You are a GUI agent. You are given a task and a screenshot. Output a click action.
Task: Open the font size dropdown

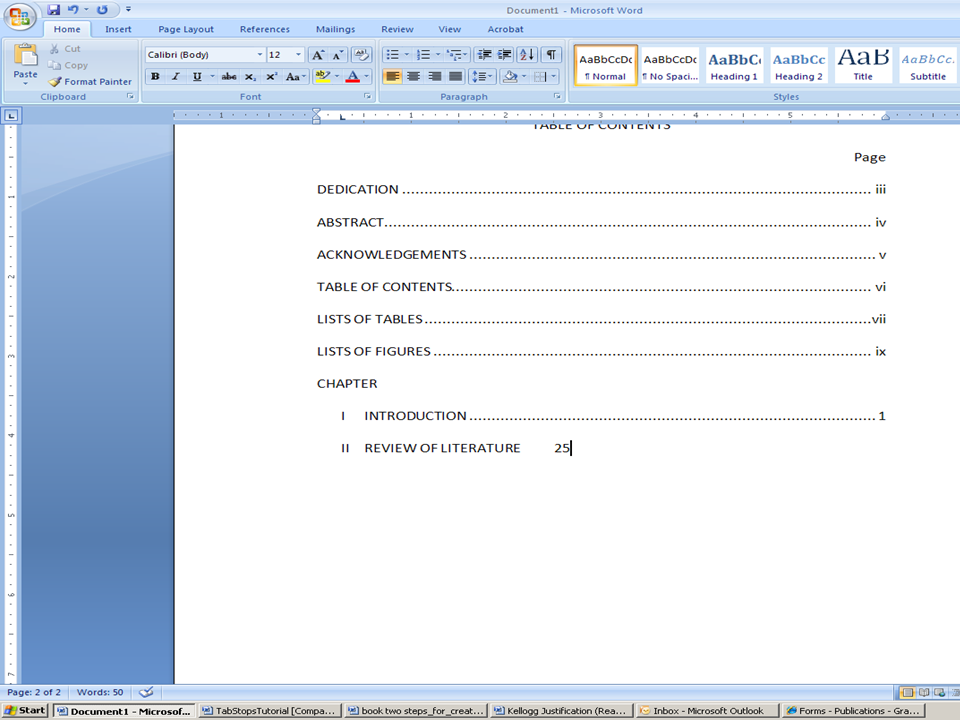(299, 55)
